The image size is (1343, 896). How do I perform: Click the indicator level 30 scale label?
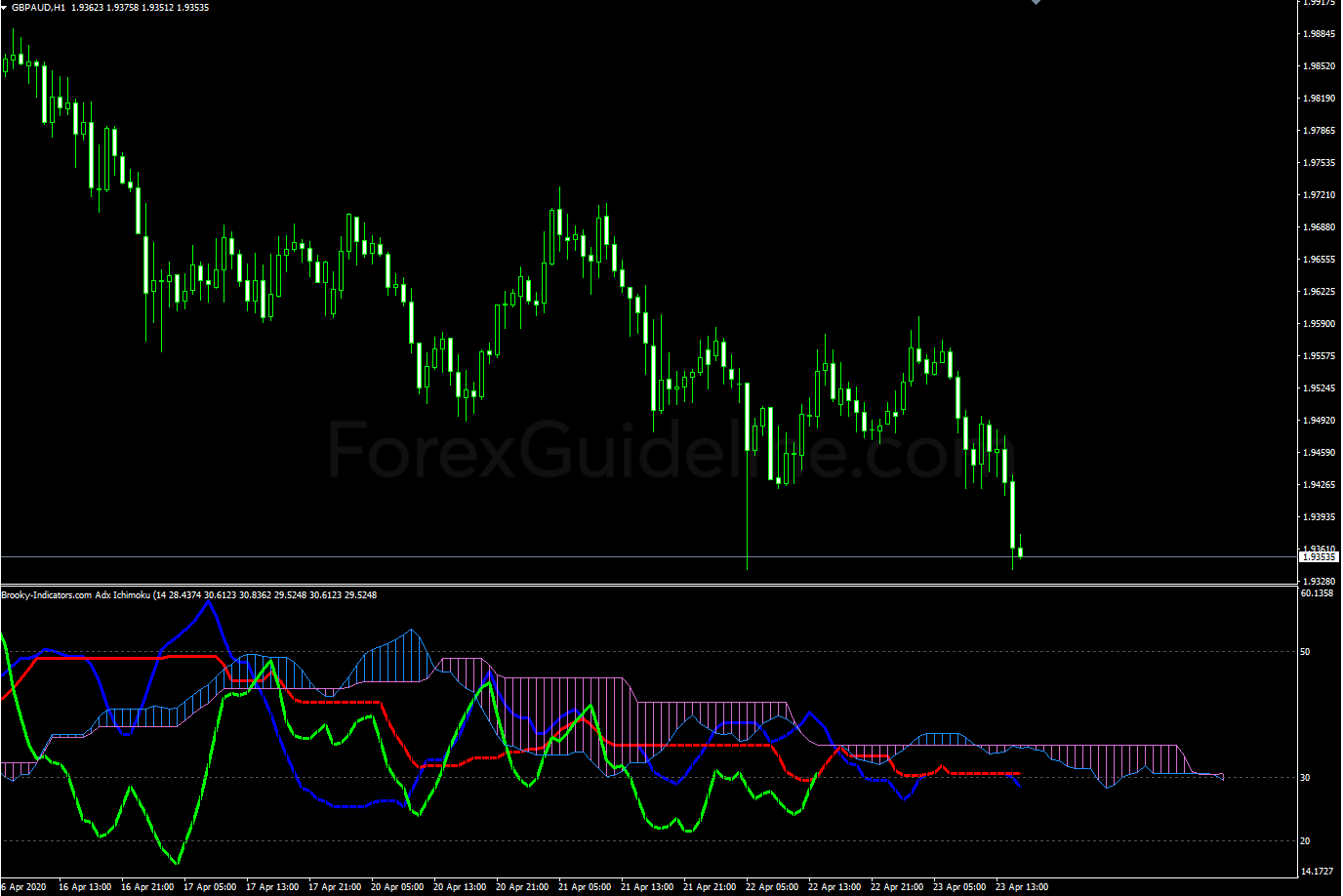1305,778
